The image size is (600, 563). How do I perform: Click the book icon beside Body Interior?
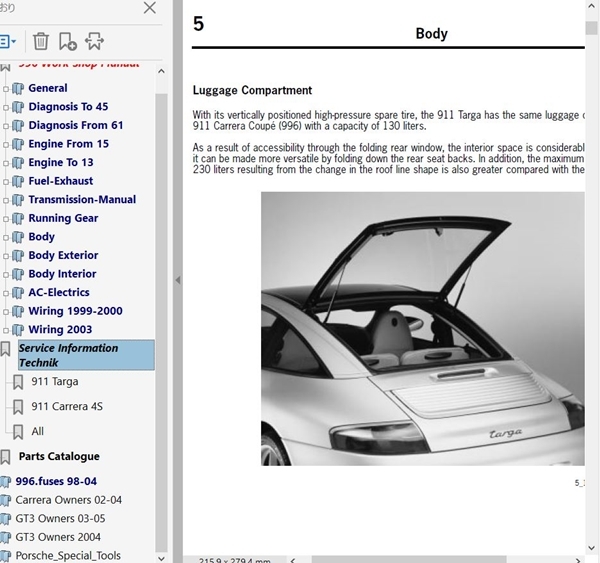18,274
